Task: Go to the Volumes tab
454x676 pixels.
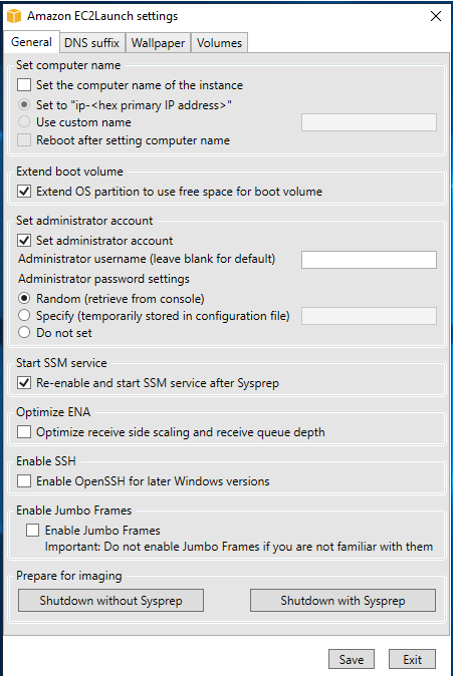Action: click(x=219, y=43)
